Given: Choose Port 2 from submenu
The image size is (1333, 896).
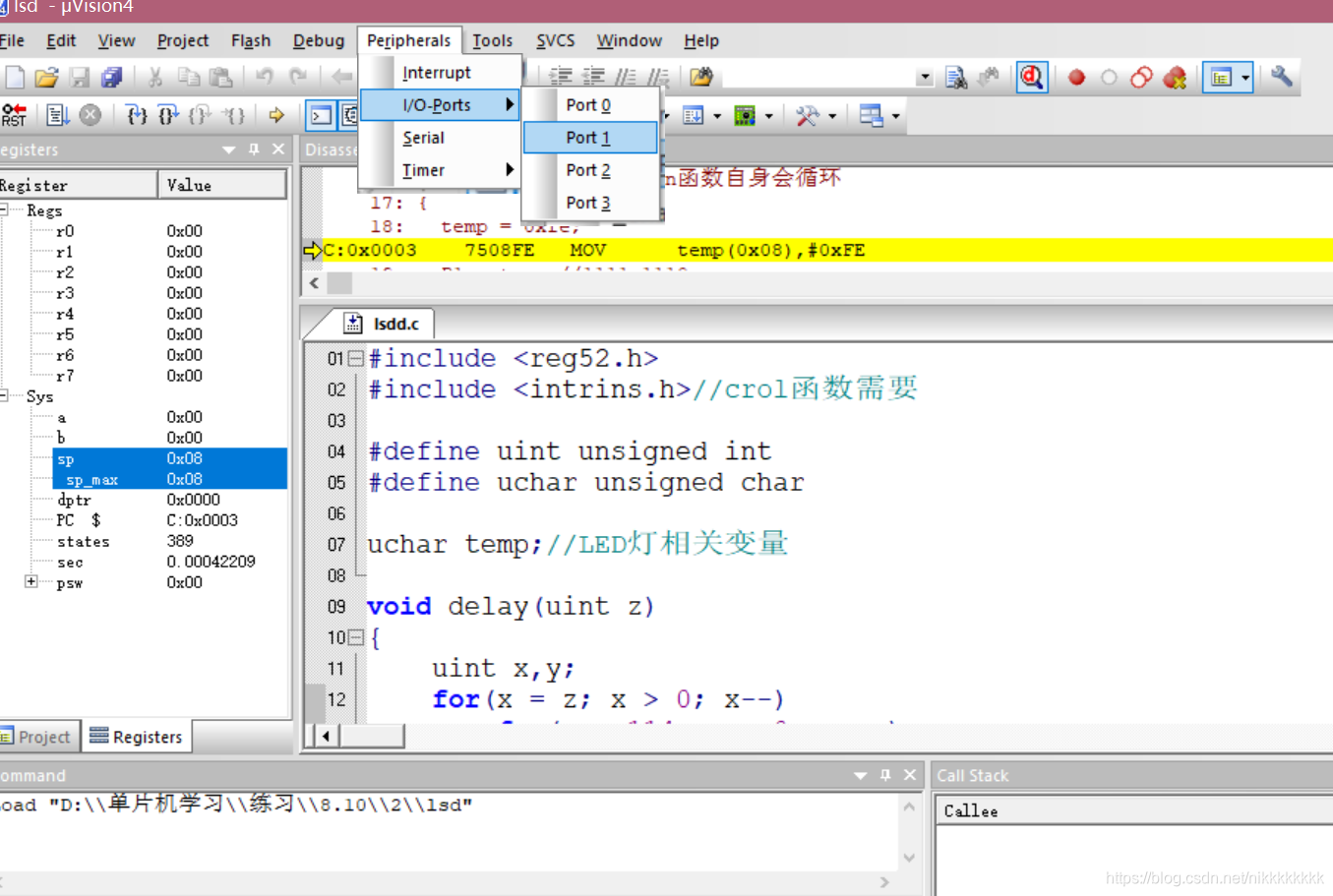Looking at the screenshot, I should point(589,170).
